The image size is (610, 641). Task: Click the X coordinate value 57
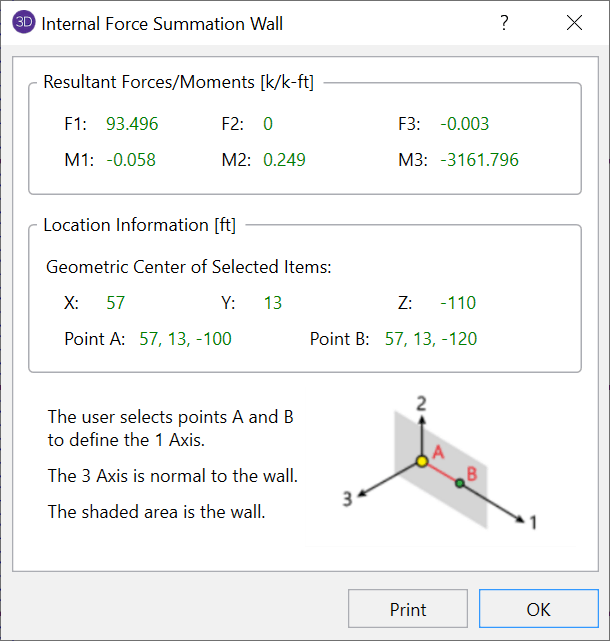(115, 303)
